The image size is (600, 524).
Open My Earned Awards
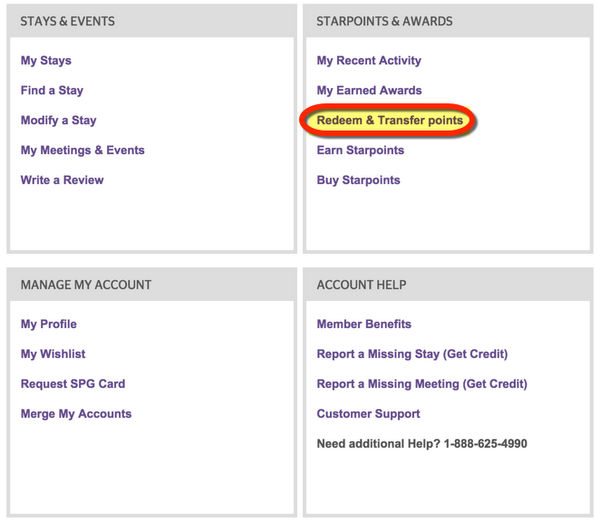[x=369, y=90]
